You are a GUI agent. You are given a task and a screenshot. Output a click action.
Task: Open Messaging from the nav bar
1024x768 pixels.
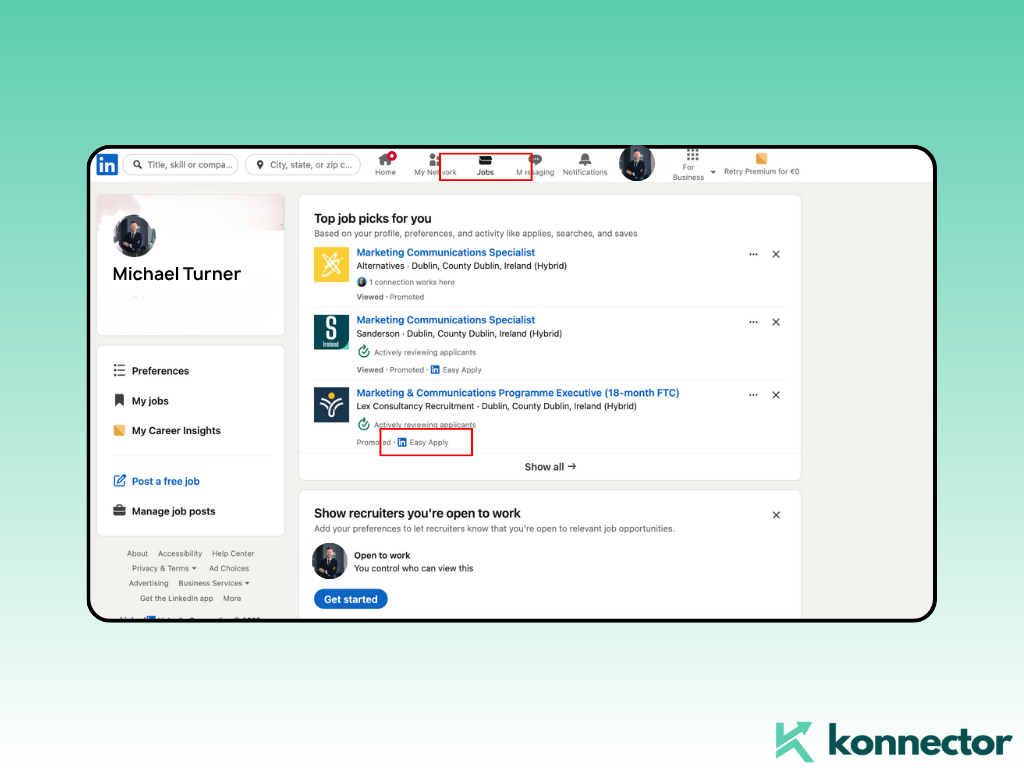click(x=535, y=165)
